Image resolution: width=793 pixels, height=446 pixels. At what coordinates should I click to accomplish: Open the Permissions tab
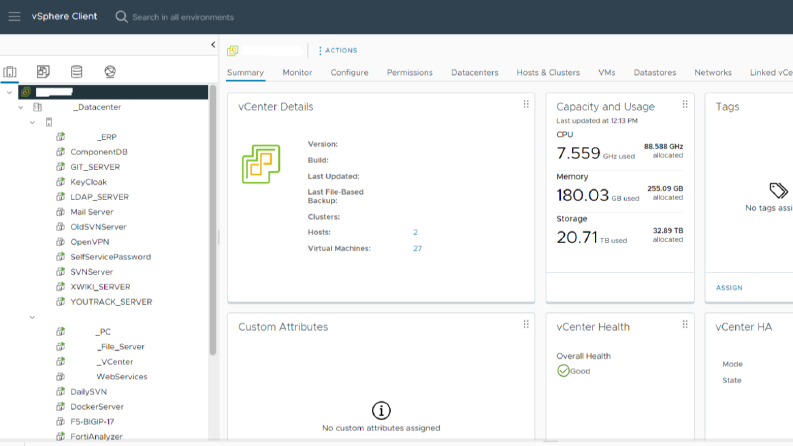click(410, 72)
